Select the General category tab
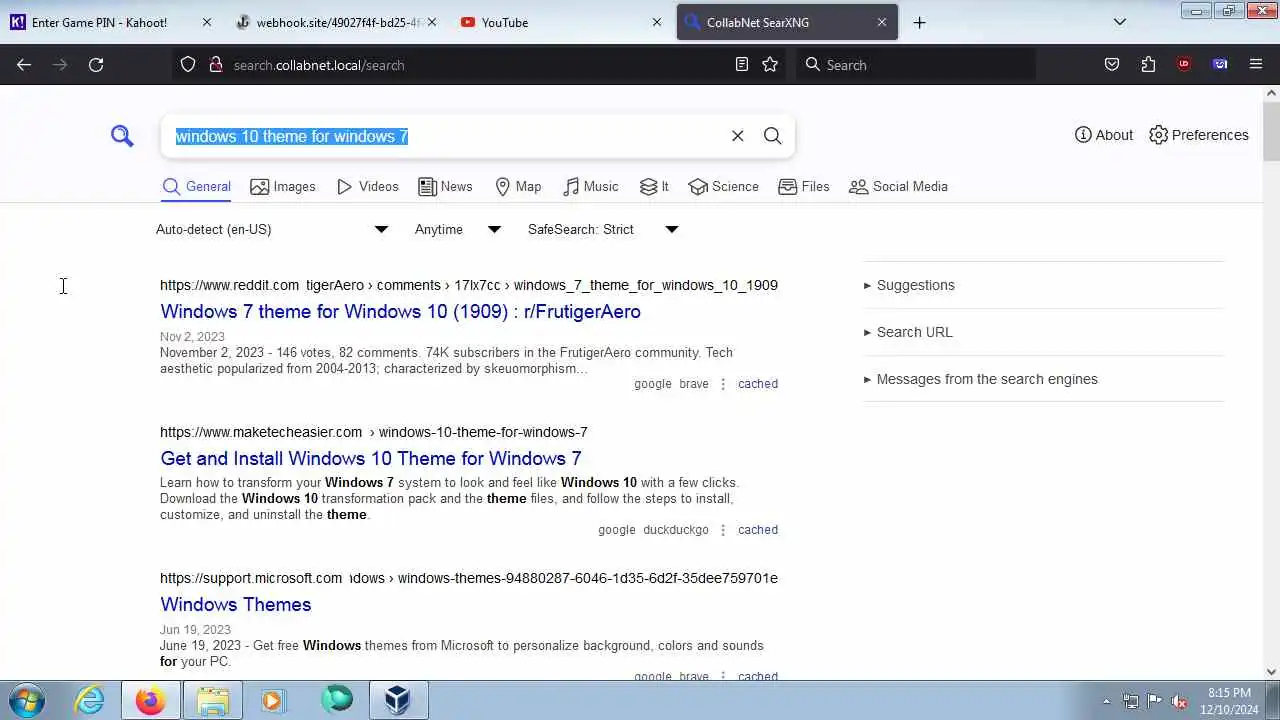This screenshot has height=720, width=1280. click(x=197, y=187)
